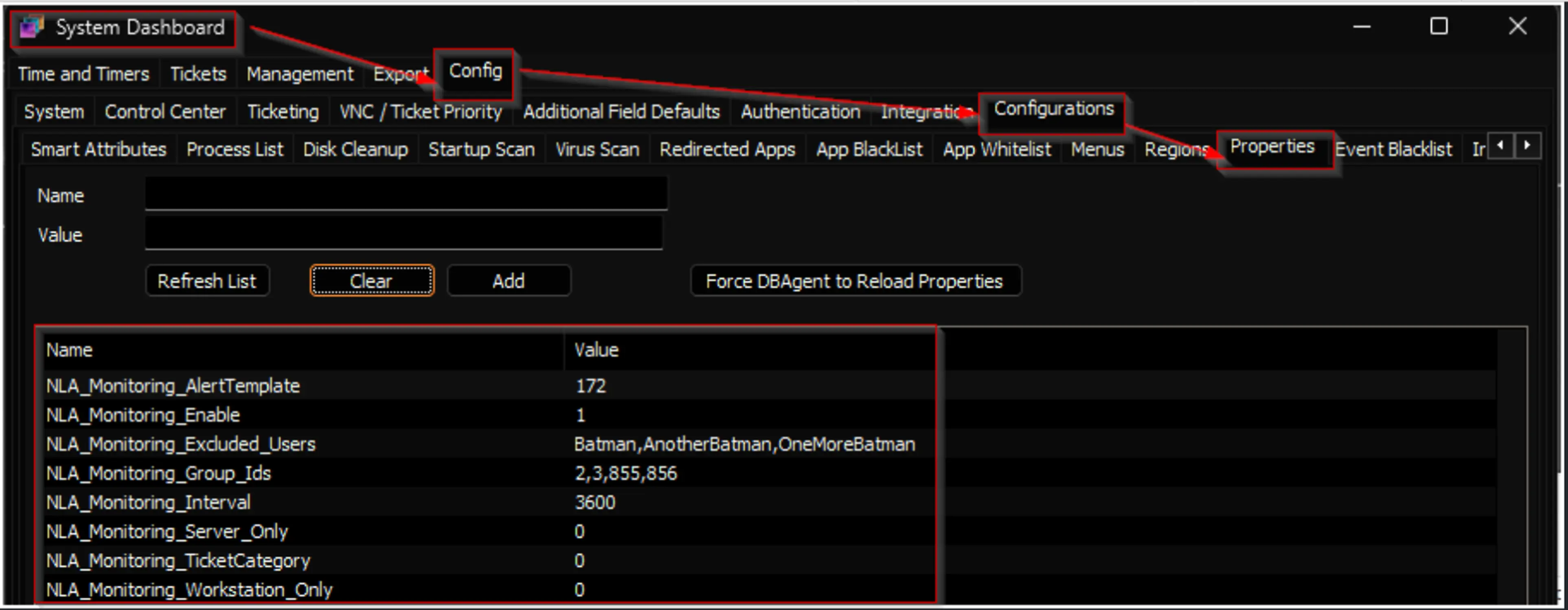Click the Clear button
Viewport: 1568px width, 610px height.
pyautogui.click(x=372, y=281)
